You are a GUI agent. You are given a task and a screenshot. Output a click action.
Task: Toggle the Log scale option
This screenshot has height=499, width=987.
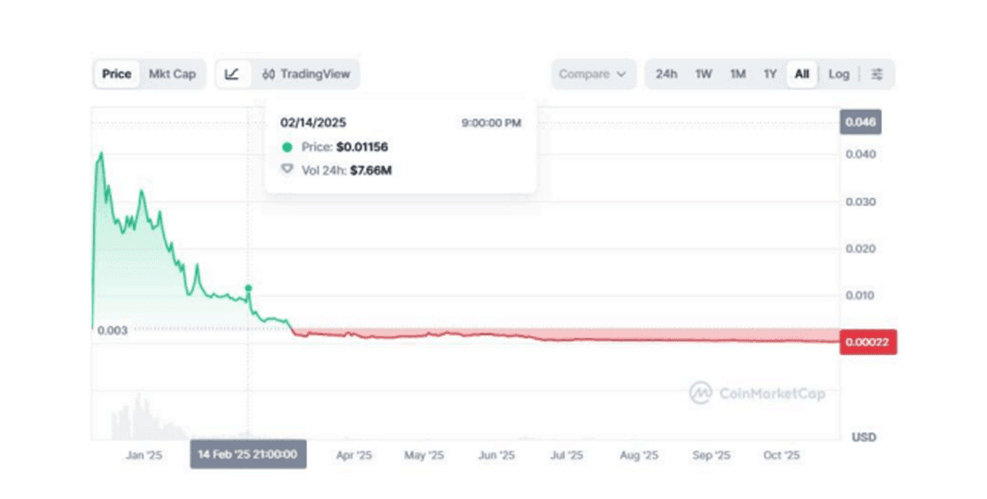point(839,74)
